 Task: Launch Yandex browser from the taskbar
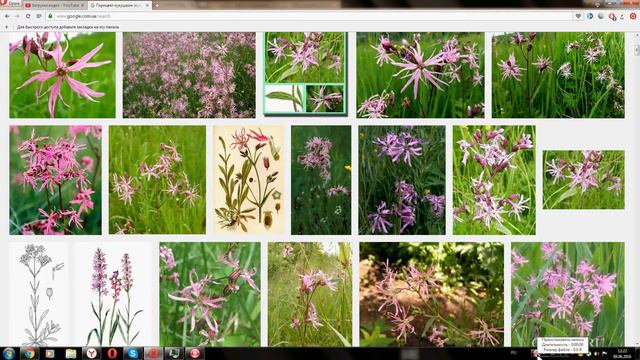(x=92, y=353)
